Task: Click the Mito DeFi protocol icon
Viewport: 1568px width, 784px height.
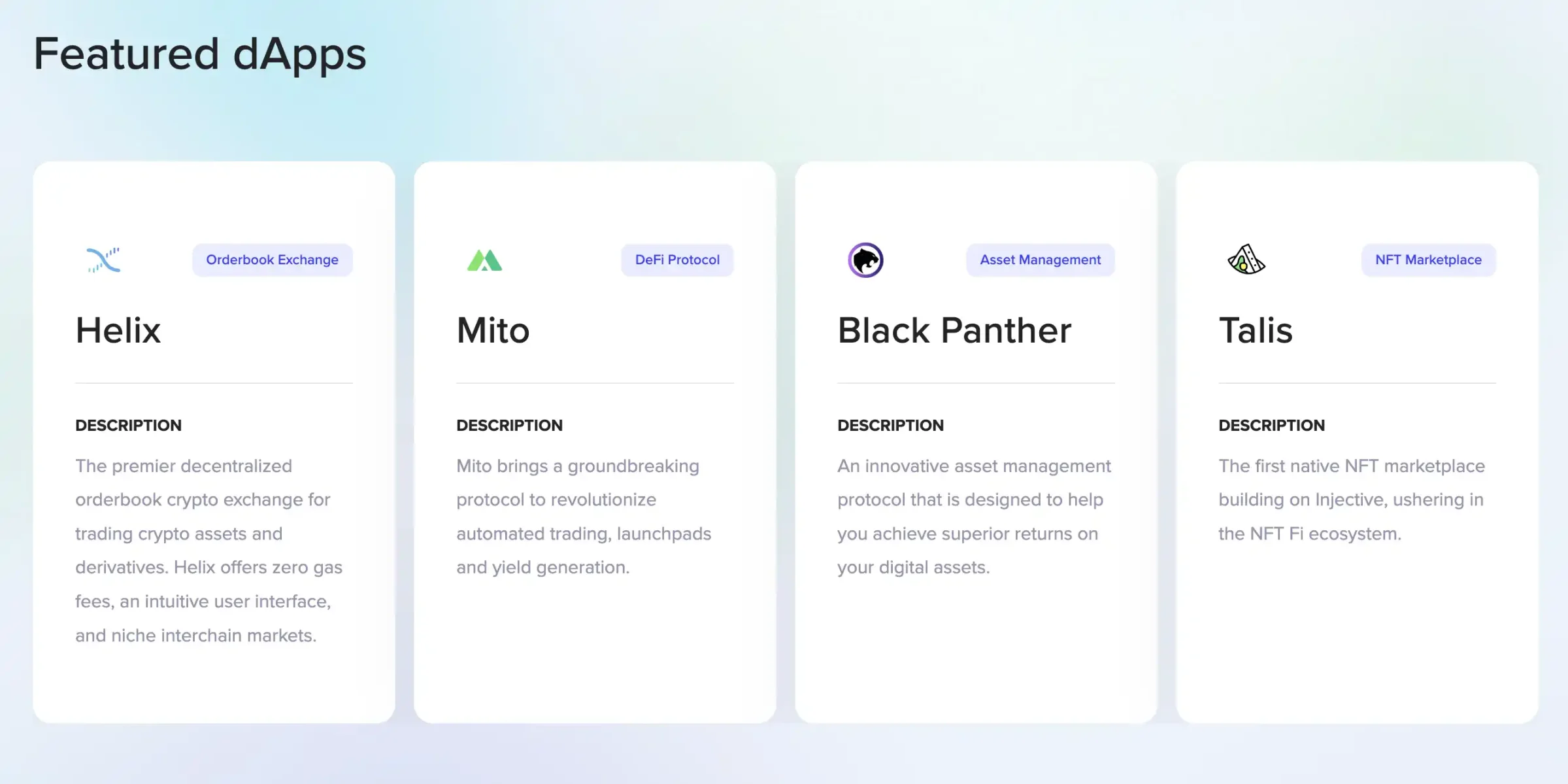Action: click(485, 260)
